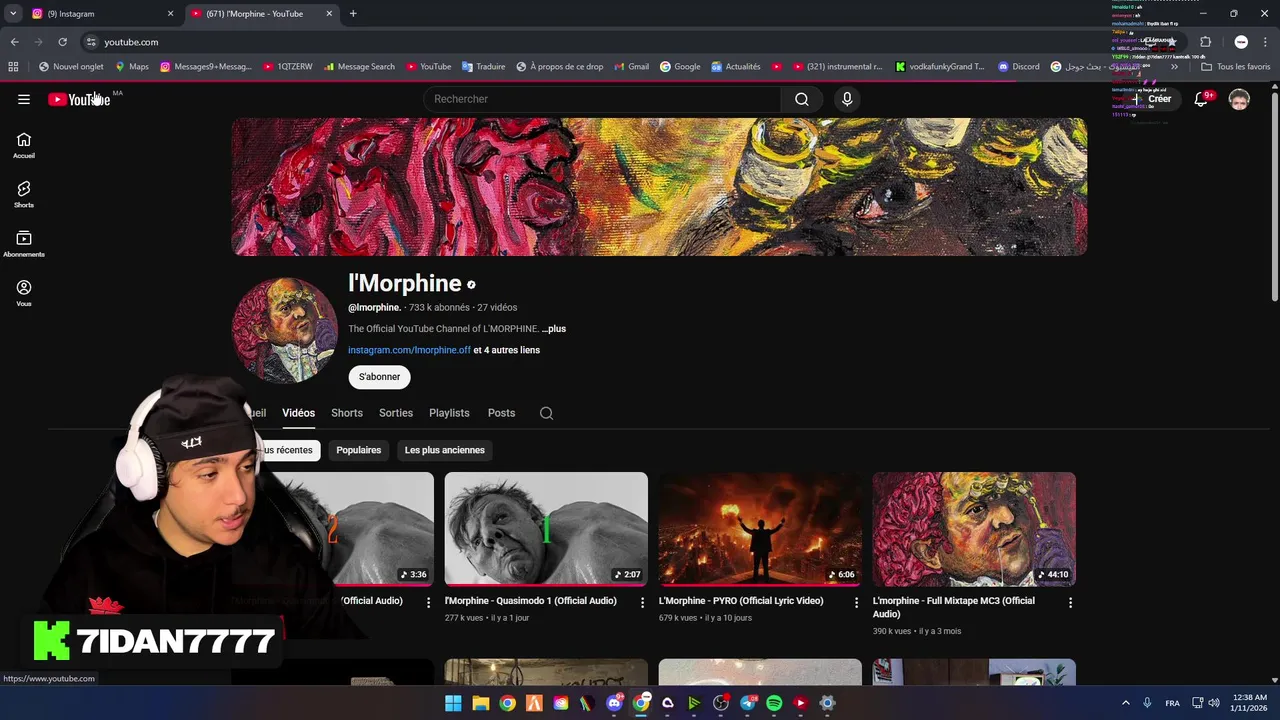This screenshot has height=720, width=1280.
Task: Reload the page in Chrome
Action: click(x=62, y=42)
